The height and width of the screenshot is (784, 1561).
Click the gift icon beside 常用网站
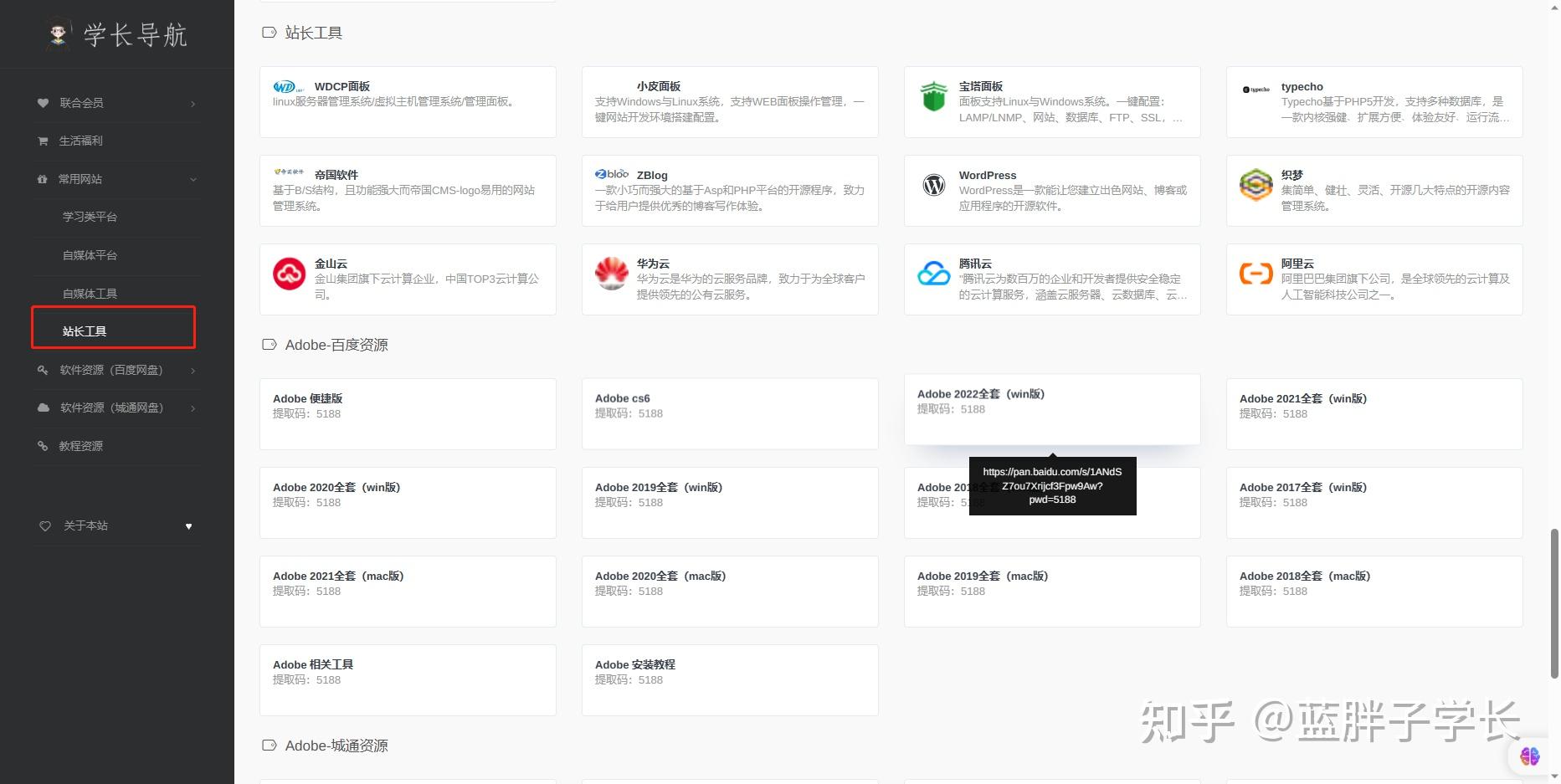[43, 179]
